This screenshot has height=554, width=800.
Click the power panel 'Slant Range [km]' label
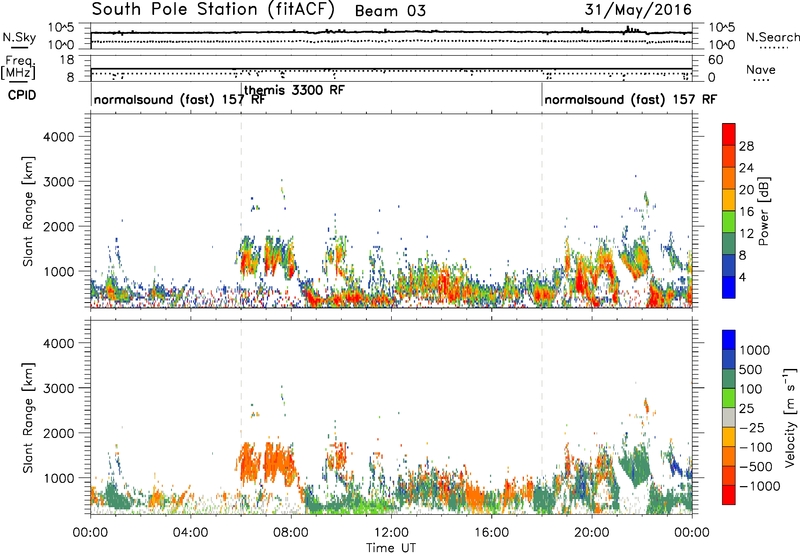click(x=28, y=211)
